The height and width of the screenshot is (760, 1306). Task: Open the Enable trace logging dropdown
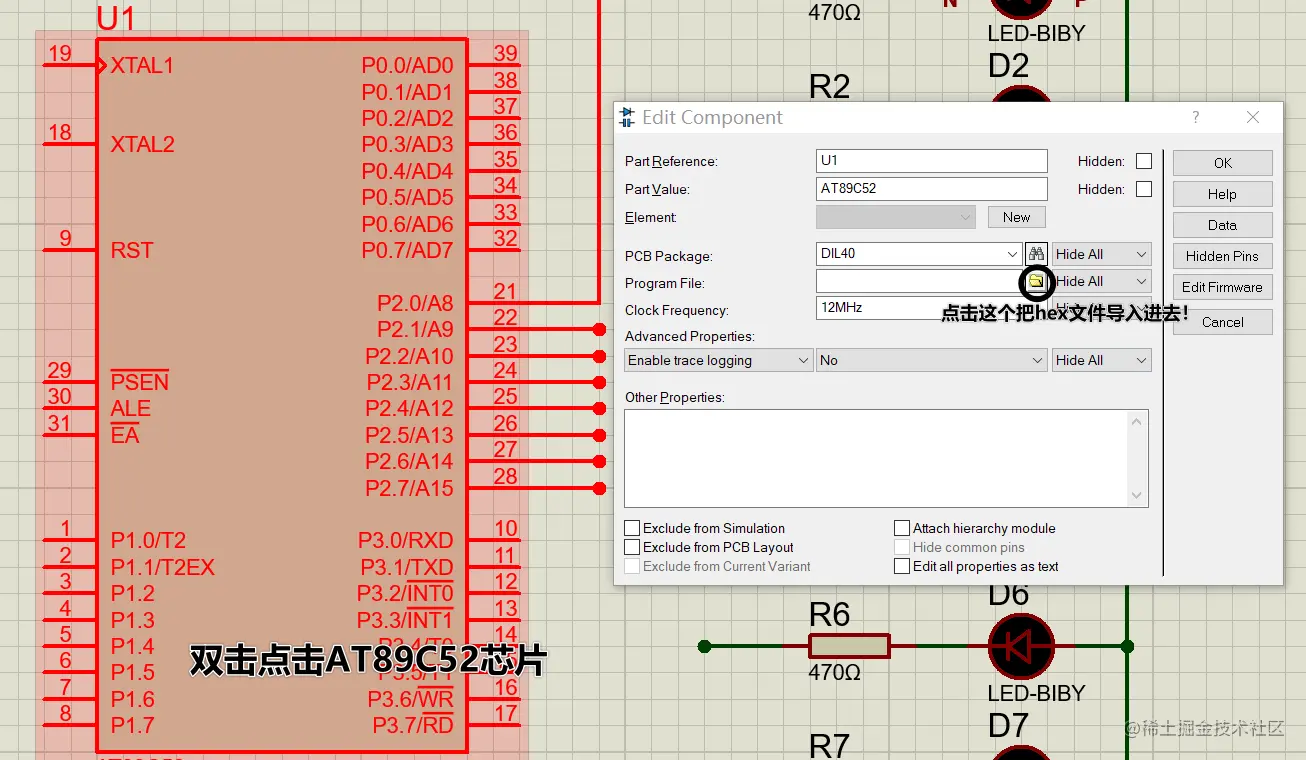click(x=719, y=360)
